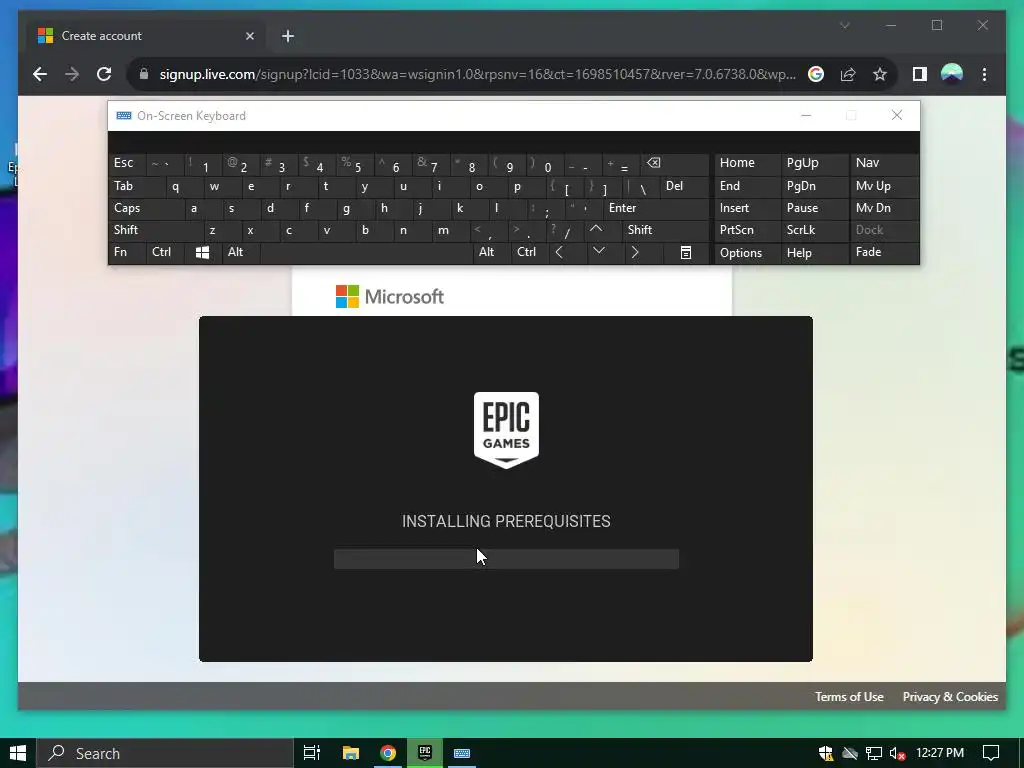Open Options on On-Screen Keyboard
Viewport: 1024px width, 768px height.
pyautogui.click(x=747, y=253)
